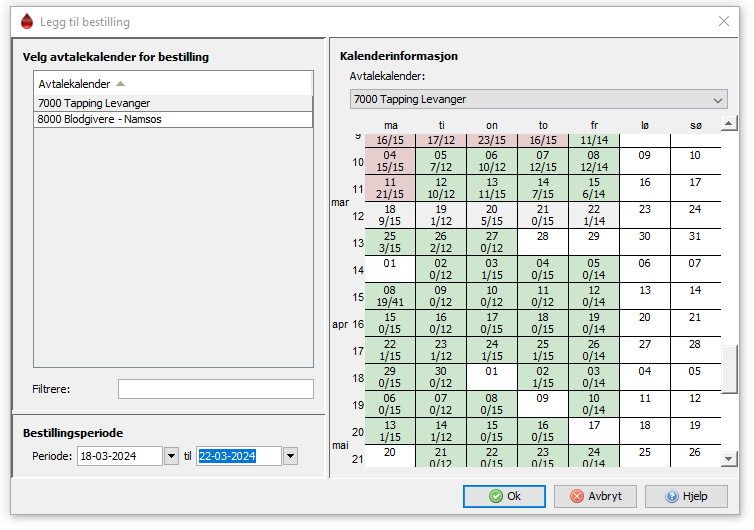Click the calendar scroll down arrow
The image size is (754, 530).
[x=729, y=459]
